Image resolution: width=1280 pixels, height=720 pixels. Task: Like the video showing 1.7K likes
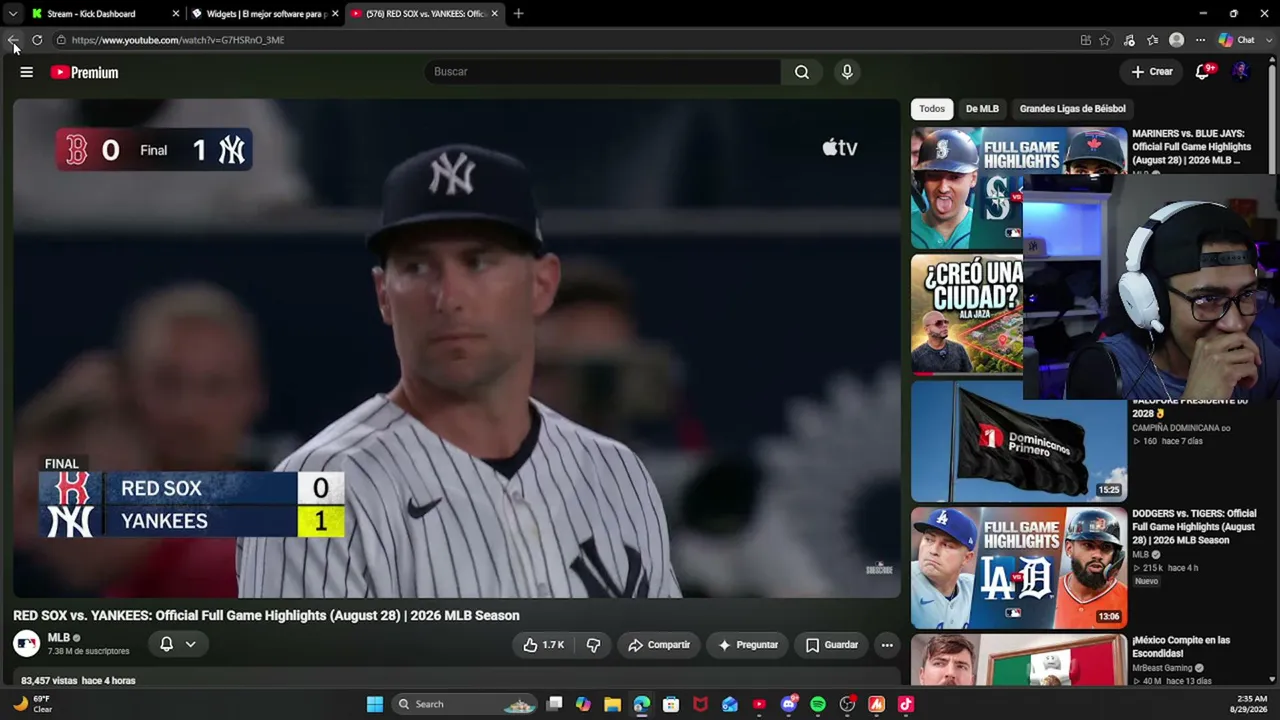[544, 645]
